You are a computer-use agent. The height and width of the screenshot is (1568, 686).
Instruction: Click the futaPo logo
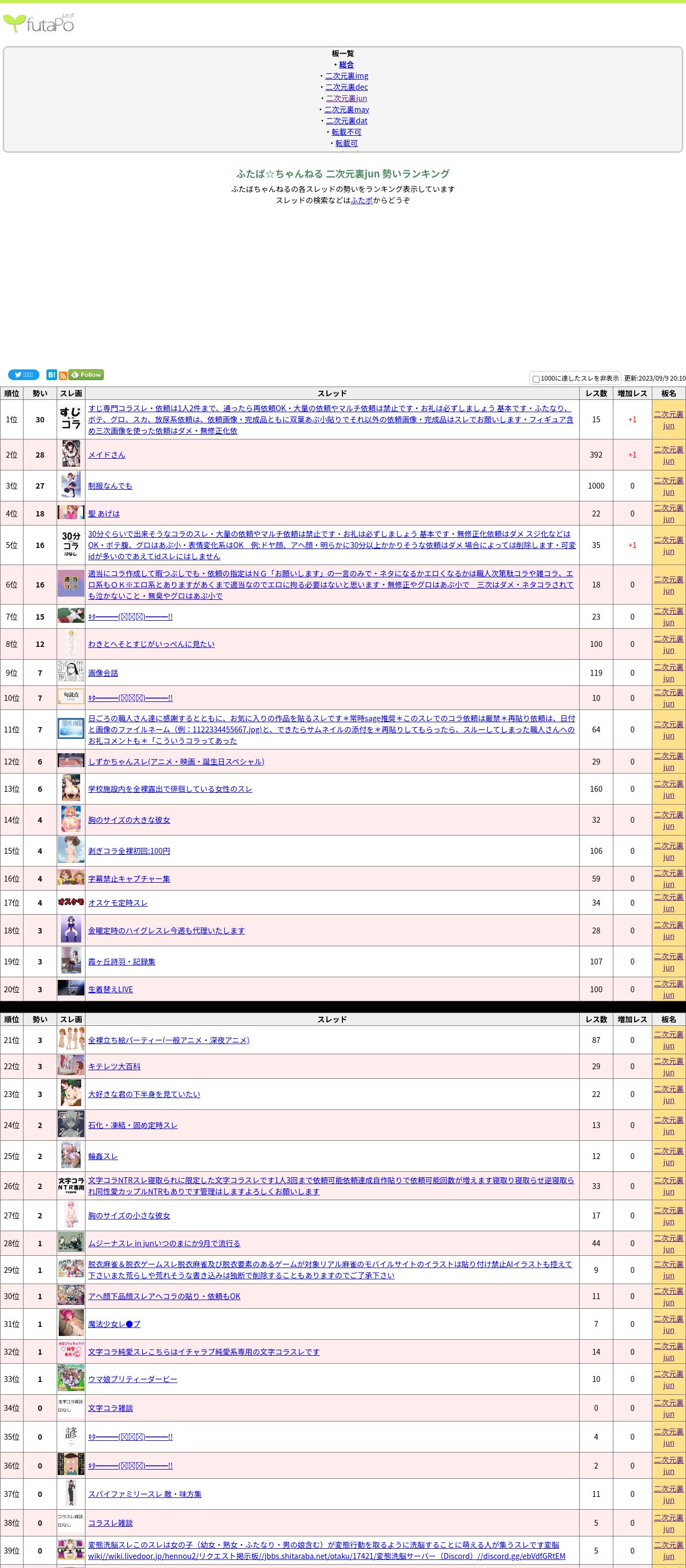(38, 23)
